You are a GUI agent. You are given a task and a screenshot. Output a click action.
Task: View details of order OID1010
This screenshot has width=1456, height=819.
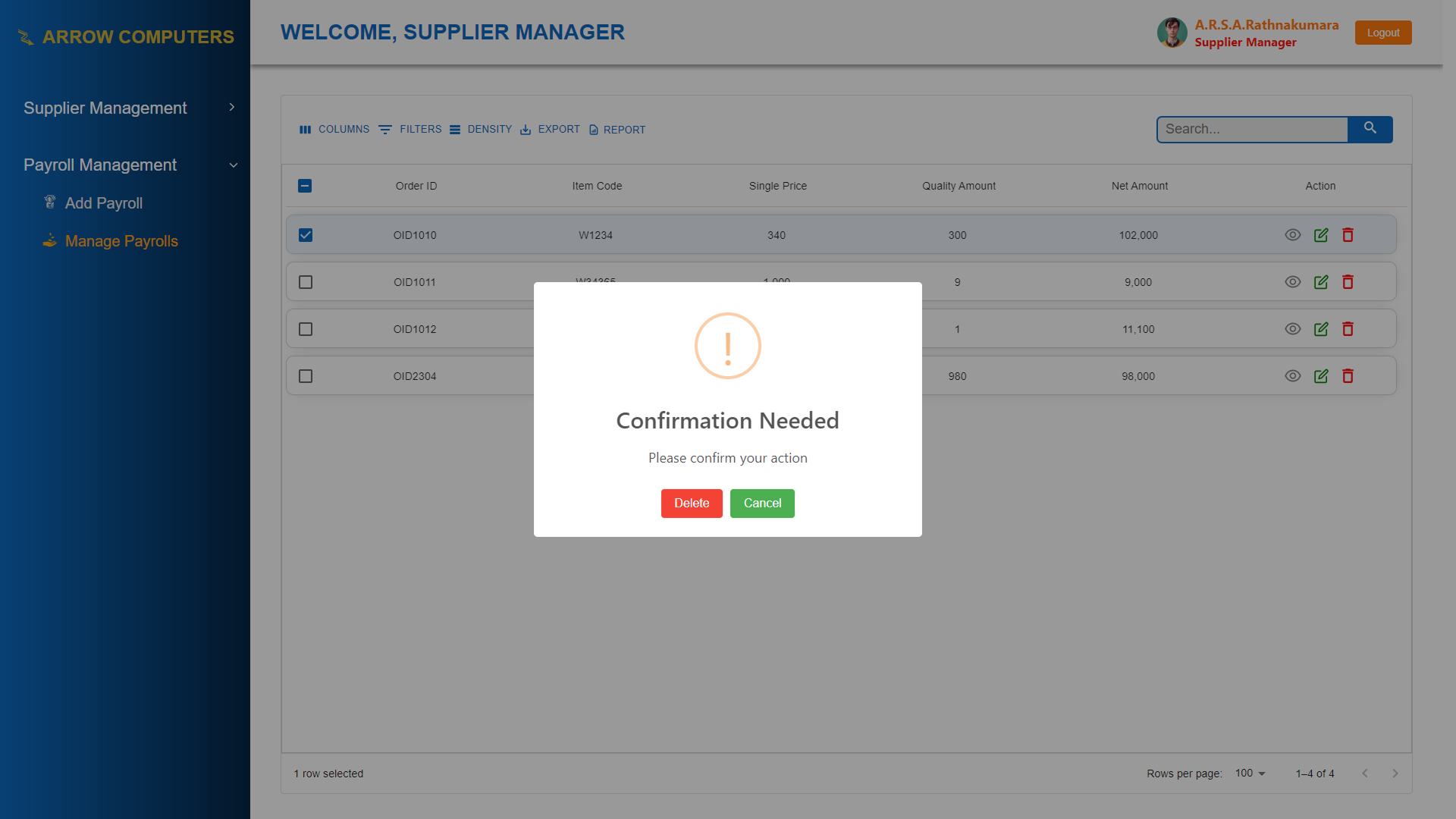[x=1293, y=235]
